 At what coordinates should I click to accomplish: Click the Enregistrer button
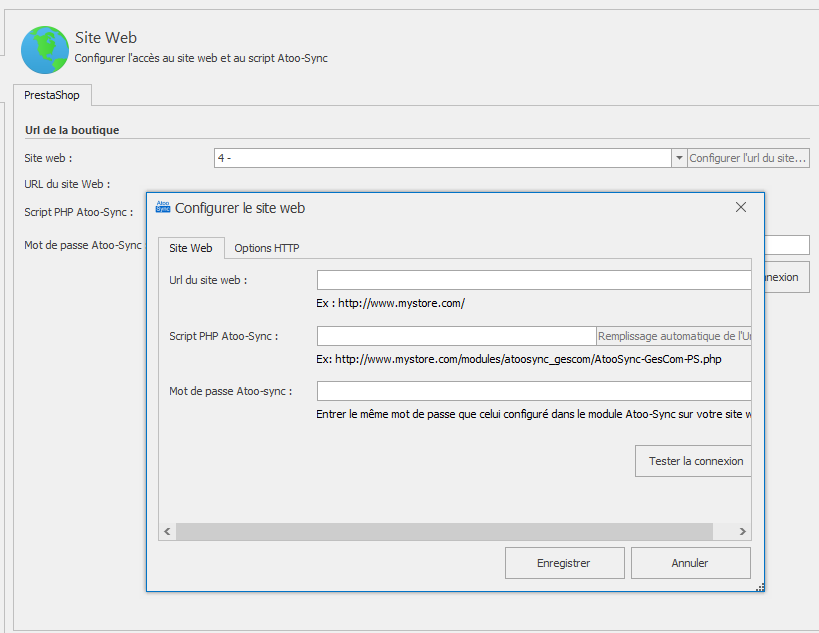pos(564,563)
